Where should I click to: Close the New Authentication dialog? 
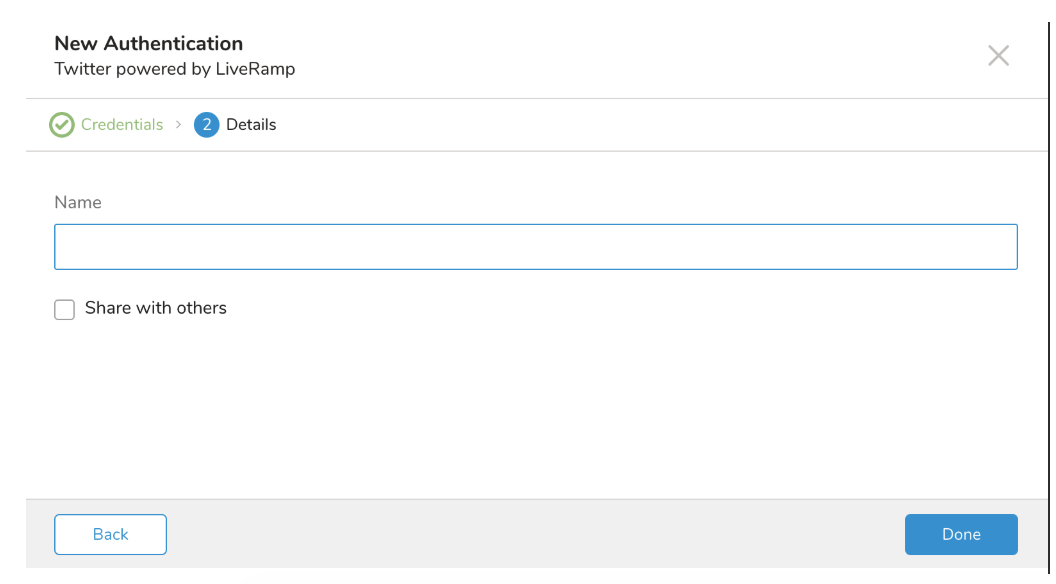click(998, 56)
